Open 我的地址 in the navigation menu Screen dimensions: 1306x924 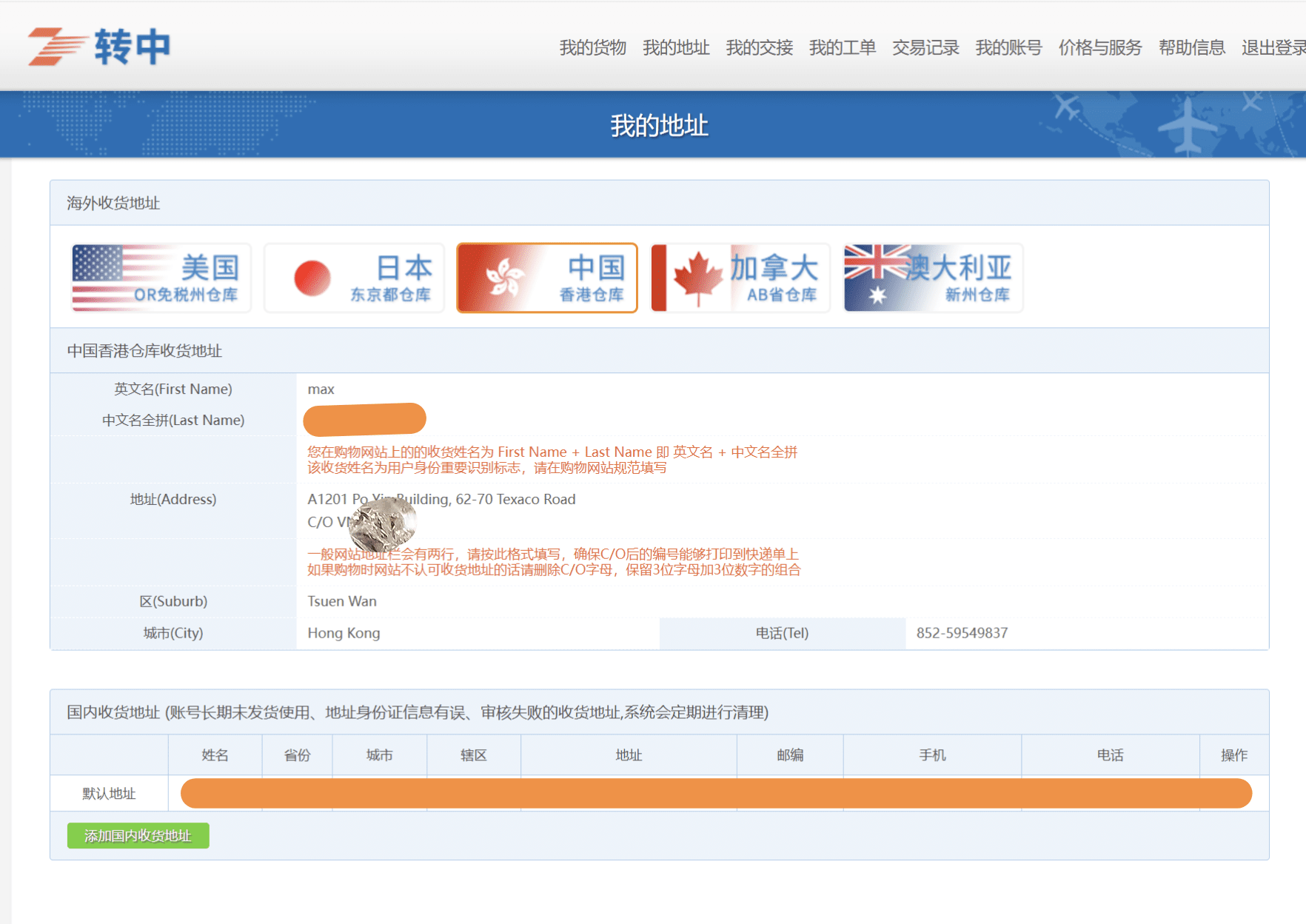(x=676, y=47)
